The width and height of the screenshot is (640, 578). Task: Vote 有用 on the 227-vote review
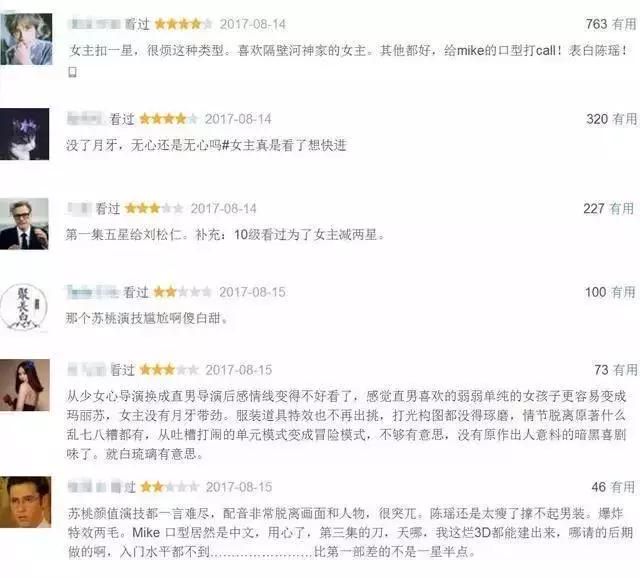tap(622, 209)
